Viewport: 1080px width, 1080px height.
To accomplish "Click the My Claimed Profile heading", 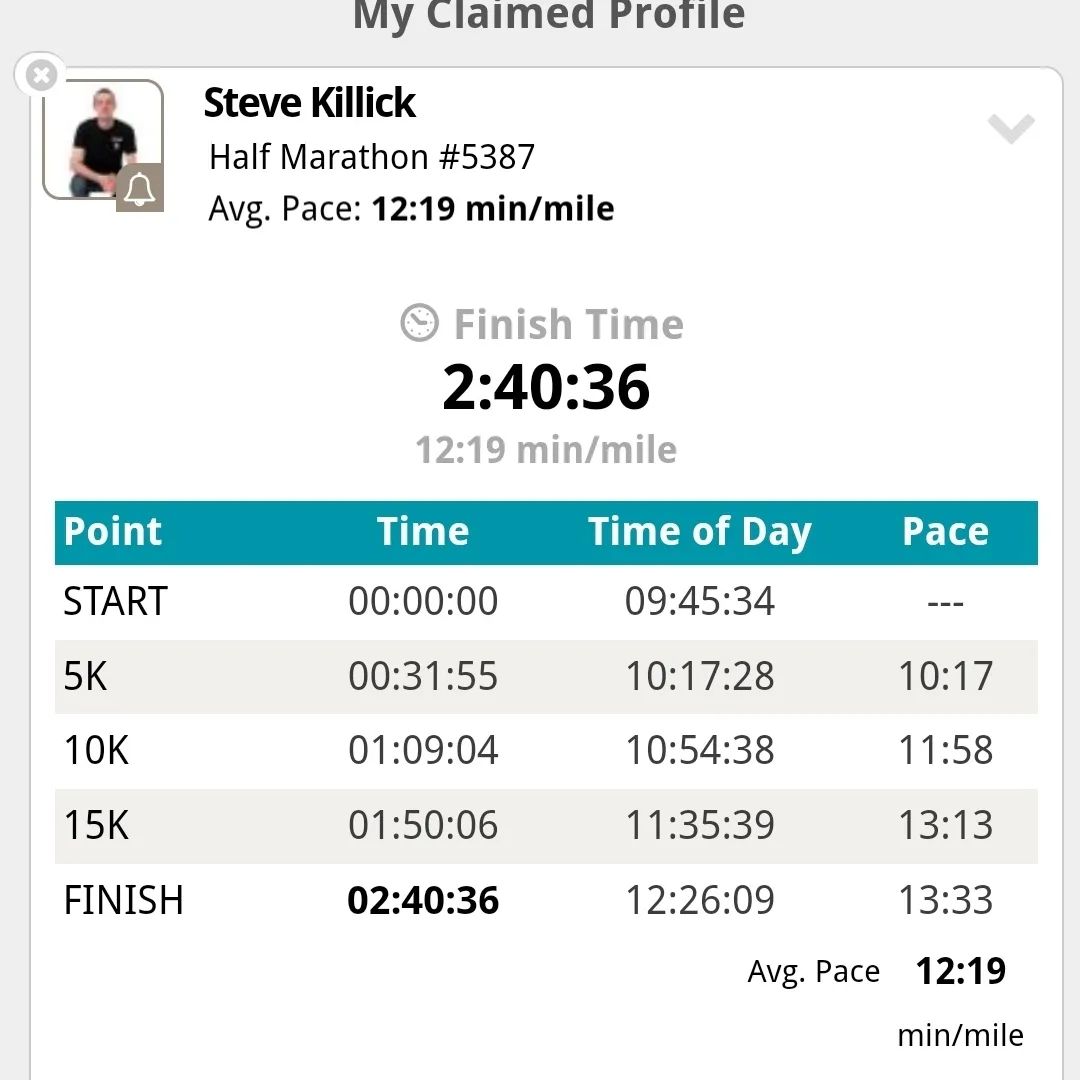I will point(549,15).
